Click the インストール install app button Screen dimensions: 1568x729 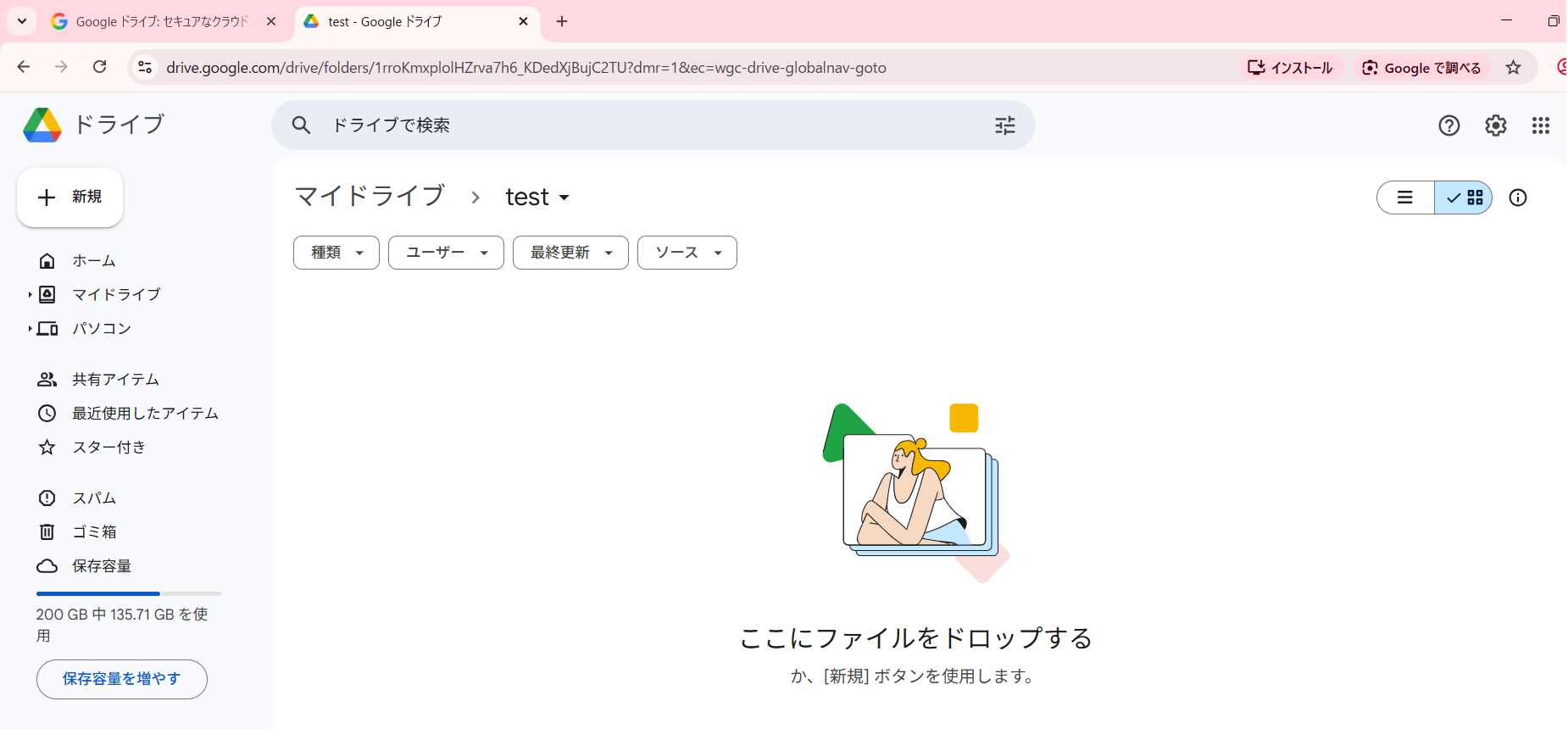tap(1291, 68)
